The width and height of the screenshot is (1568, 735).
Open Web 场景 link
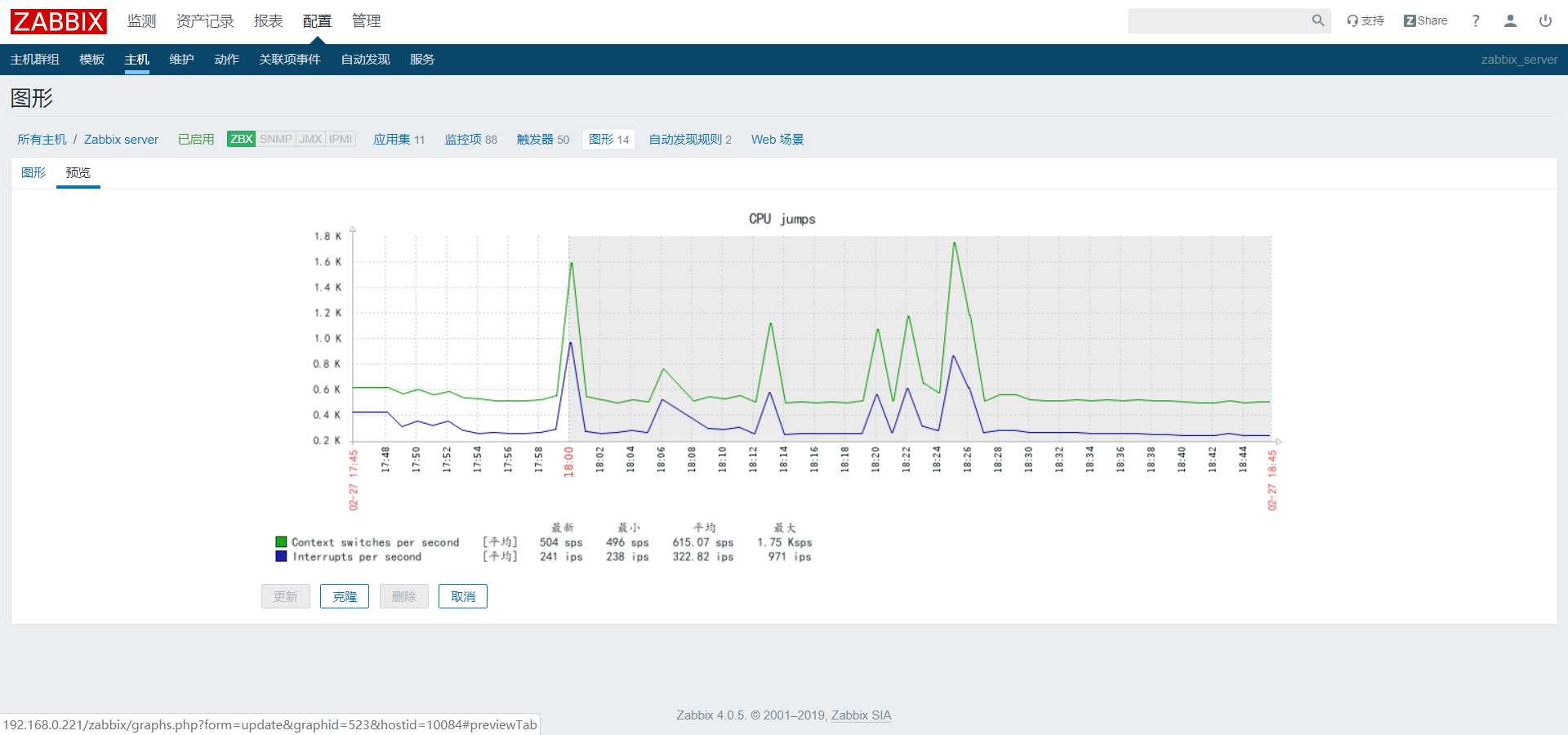[777, 140]
